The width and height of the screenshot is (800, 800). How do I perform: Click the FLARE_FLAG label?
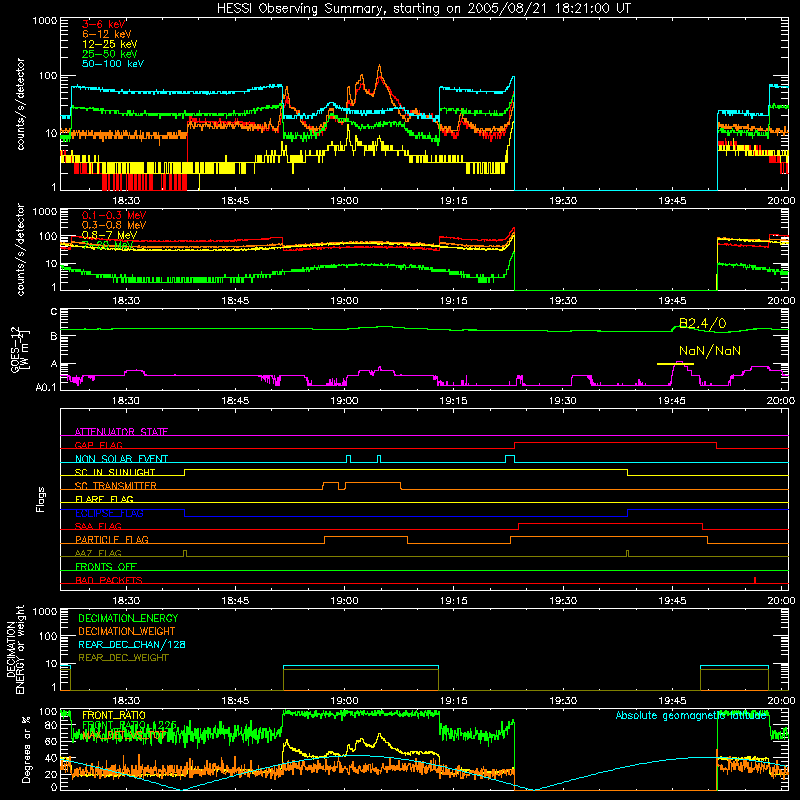pos(104,499)
